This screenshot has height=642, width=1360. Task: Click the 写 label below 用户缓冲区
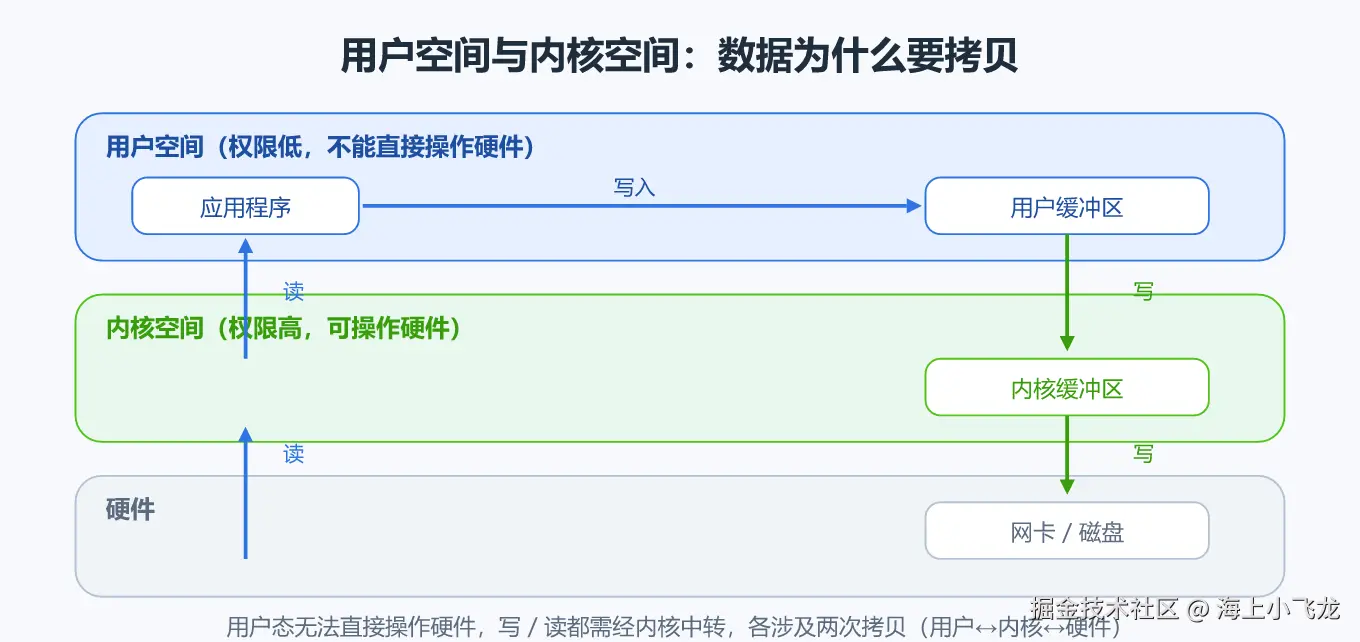pyautogui.click(x=1143, y=291)
